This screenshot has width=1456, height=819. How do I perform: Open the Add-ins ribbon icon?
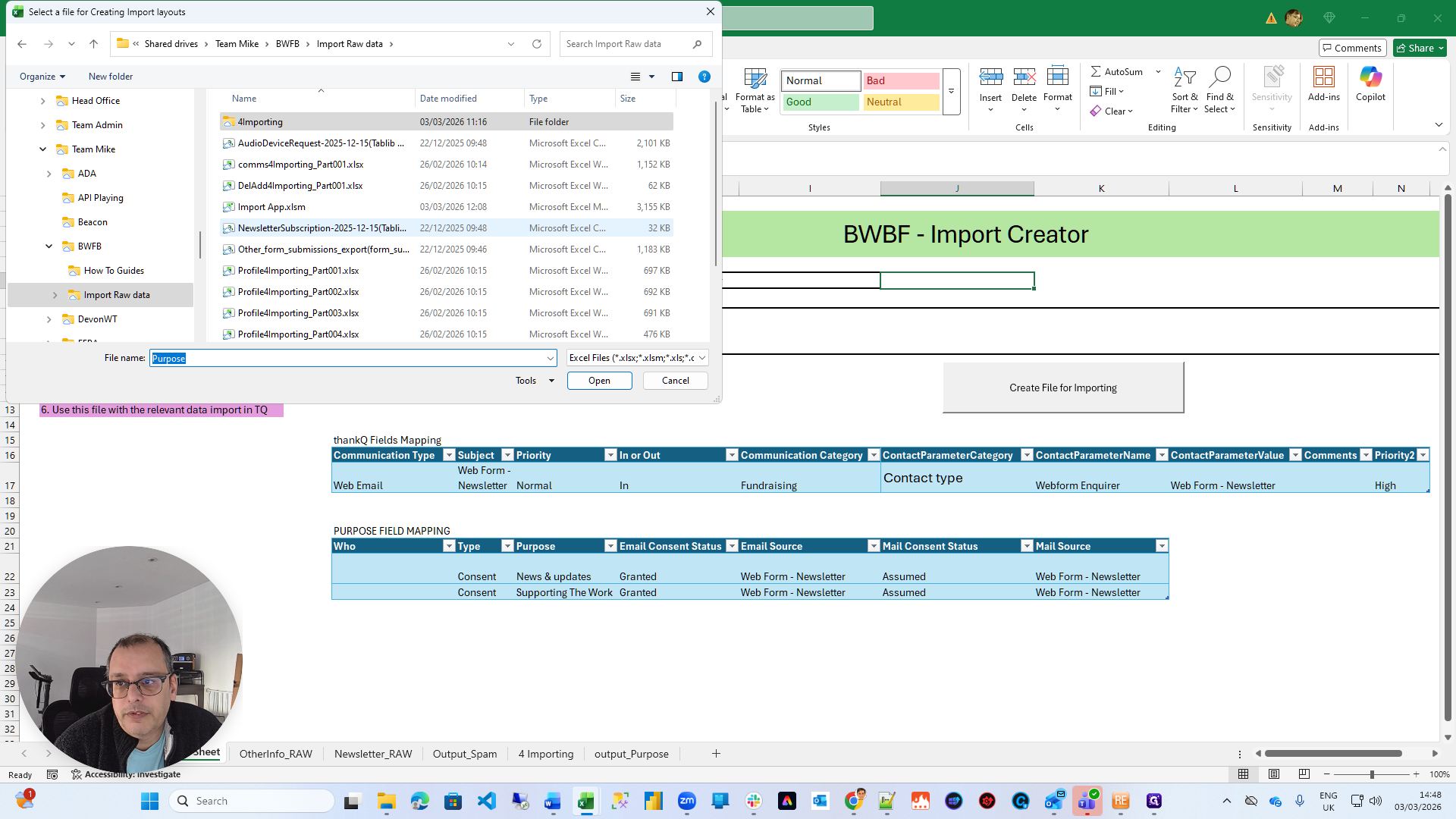click(x=1323, y=77)
